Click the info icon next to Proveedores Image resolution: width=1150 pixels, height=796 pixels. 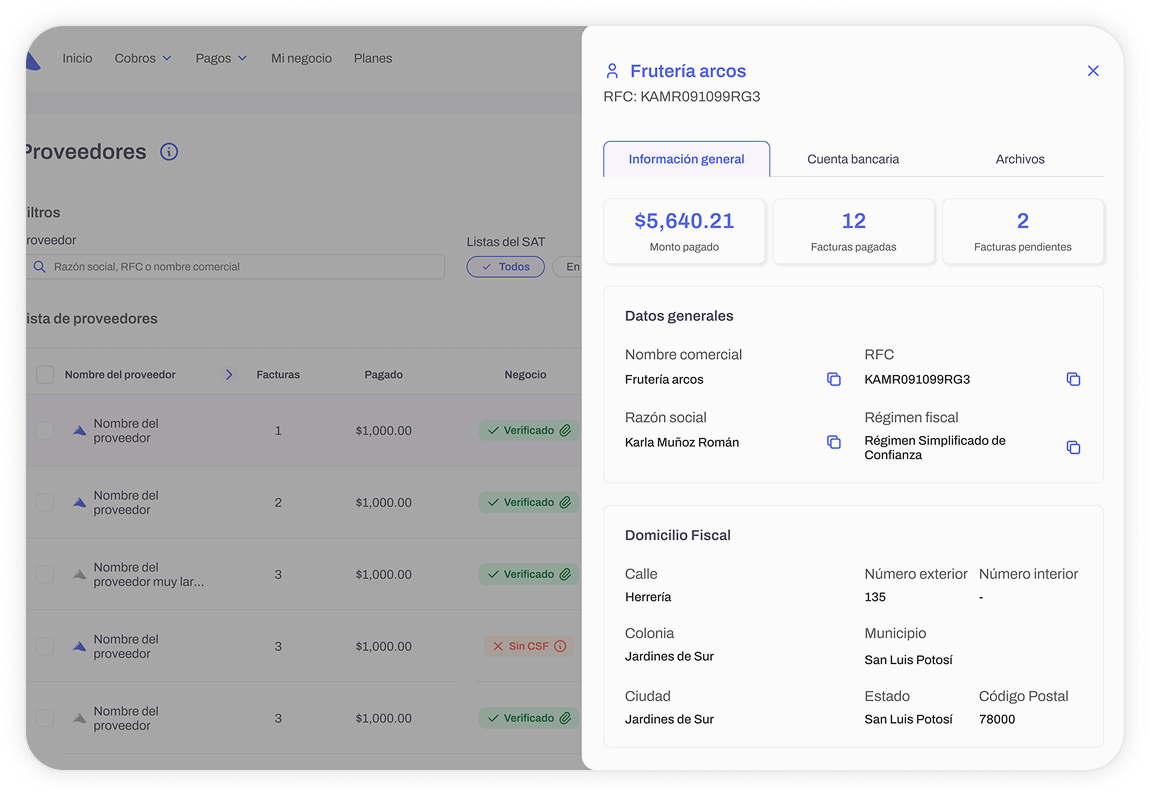pos(169,152)
